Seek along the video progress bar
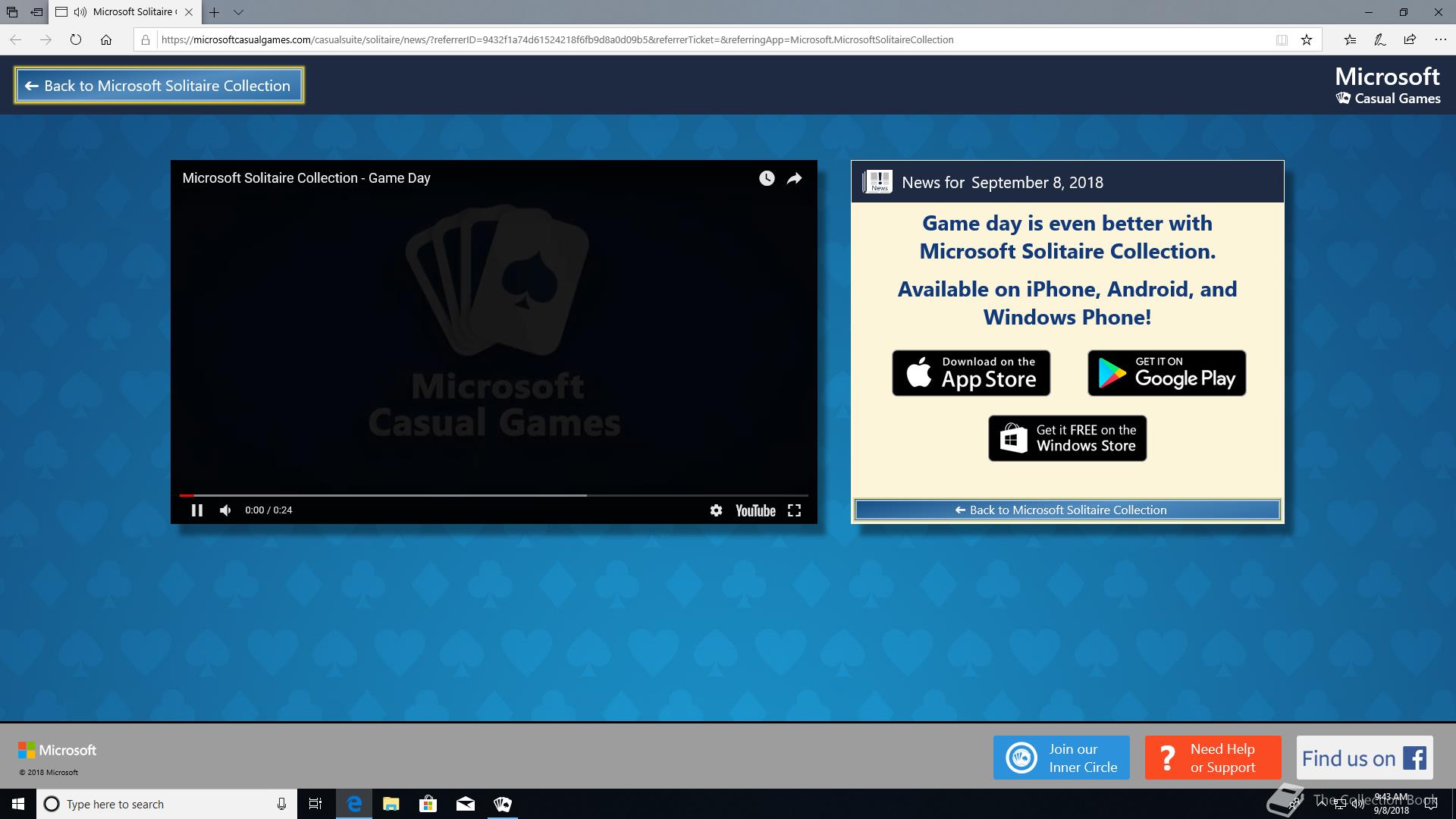The image size is (1456, 819). 494,495
